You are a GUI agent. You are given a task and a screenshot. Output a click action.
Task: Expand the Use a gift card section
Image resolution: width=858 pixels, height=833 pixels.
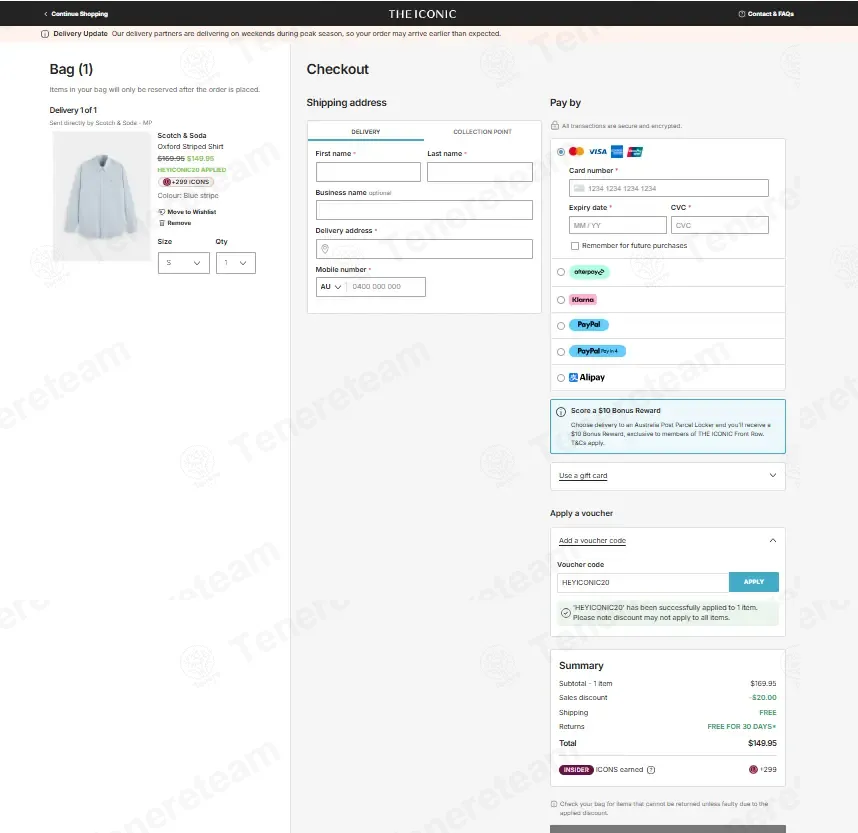coord(668,476)
